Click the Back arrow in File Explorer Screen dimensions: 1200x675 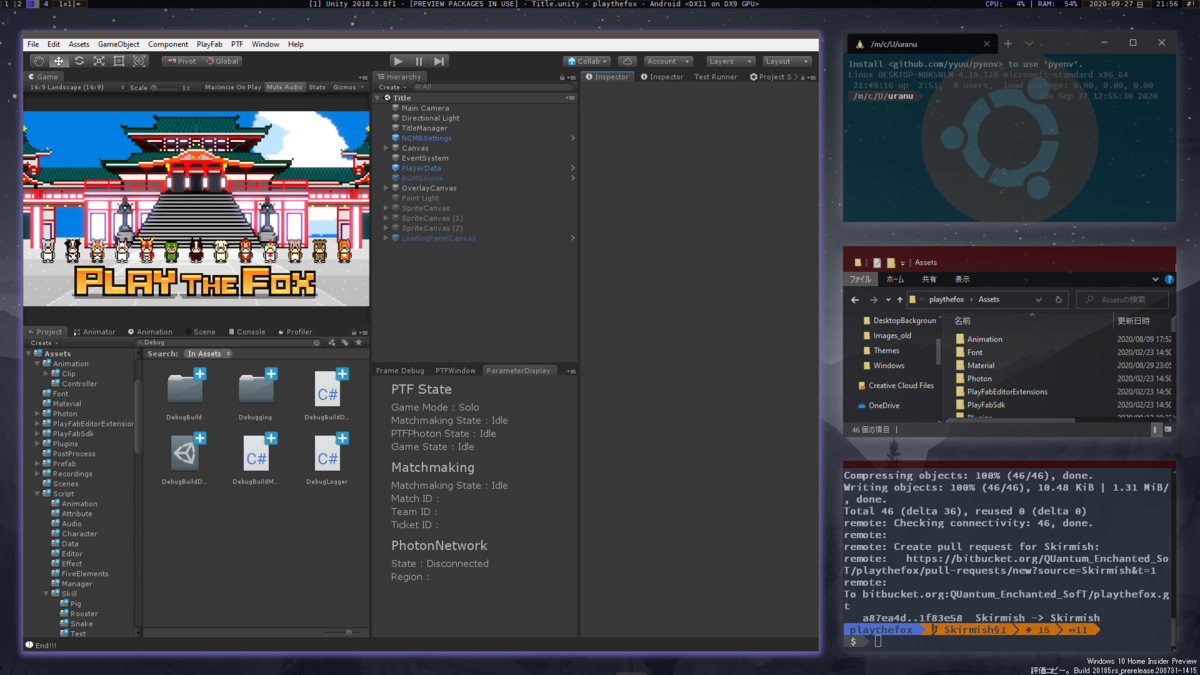coord(855,300)
